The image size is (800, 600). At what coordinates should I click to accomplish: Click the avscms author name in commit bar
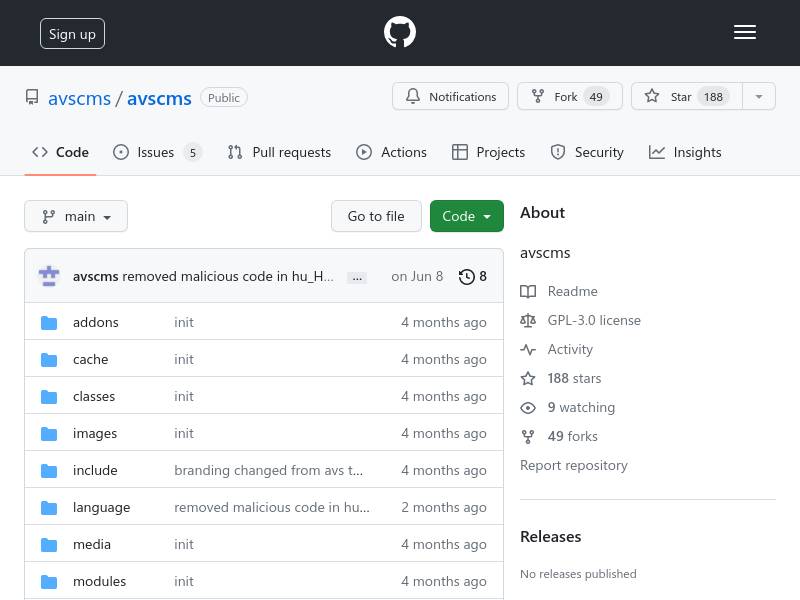(x=95, y=277)
